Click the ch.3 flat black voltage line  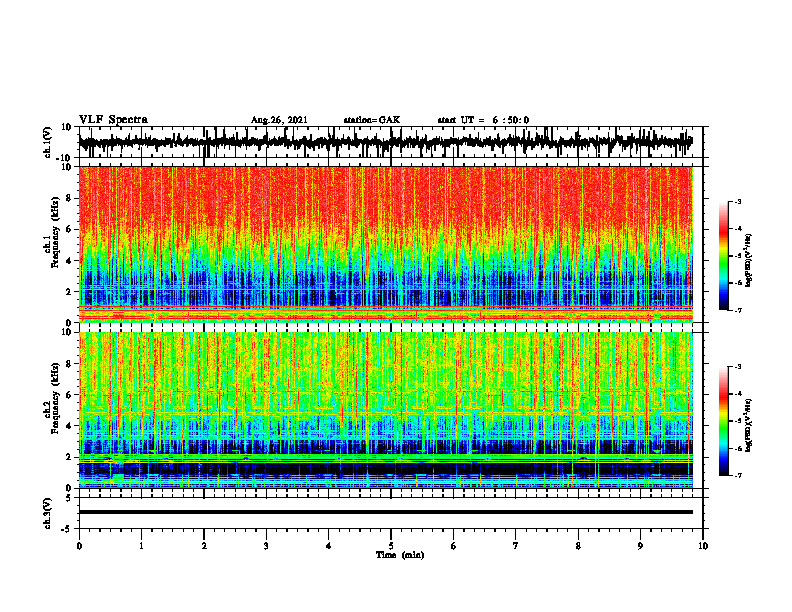(x=386, y=512)
